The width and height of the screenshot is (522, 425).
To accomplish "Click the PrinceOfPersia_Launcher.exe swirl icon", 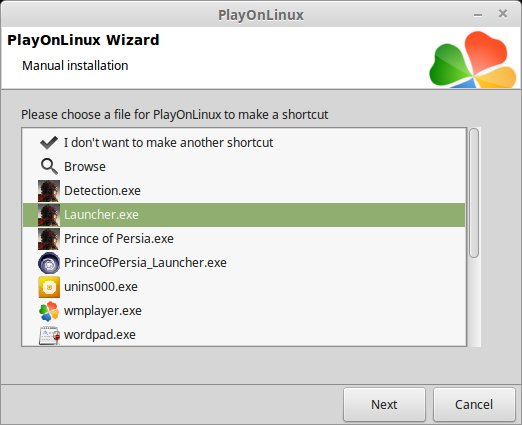I will (49, 263).
